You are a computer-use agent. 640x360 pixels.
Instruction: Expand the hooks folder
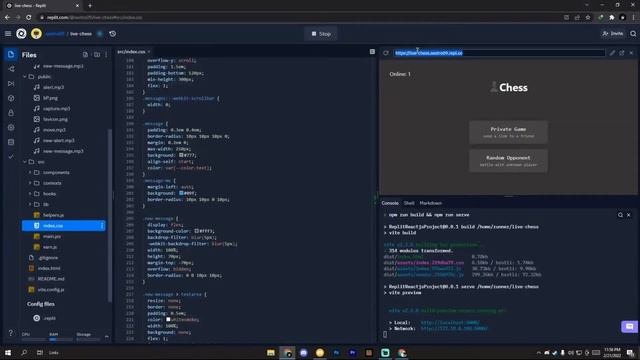[x=30, y=193]
